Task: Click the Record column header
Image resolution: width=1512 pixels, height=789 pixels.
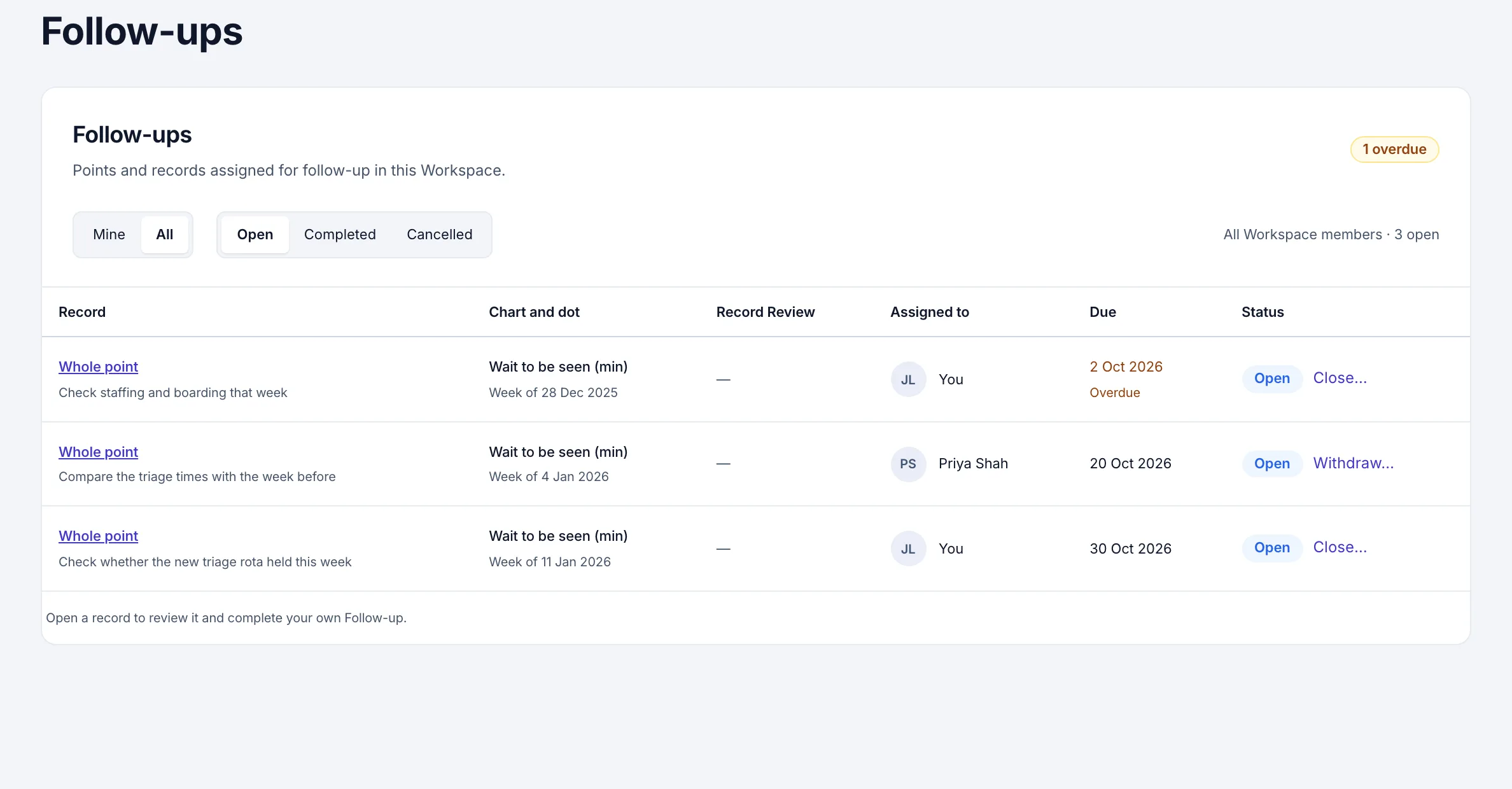Action: click(82, 312)
